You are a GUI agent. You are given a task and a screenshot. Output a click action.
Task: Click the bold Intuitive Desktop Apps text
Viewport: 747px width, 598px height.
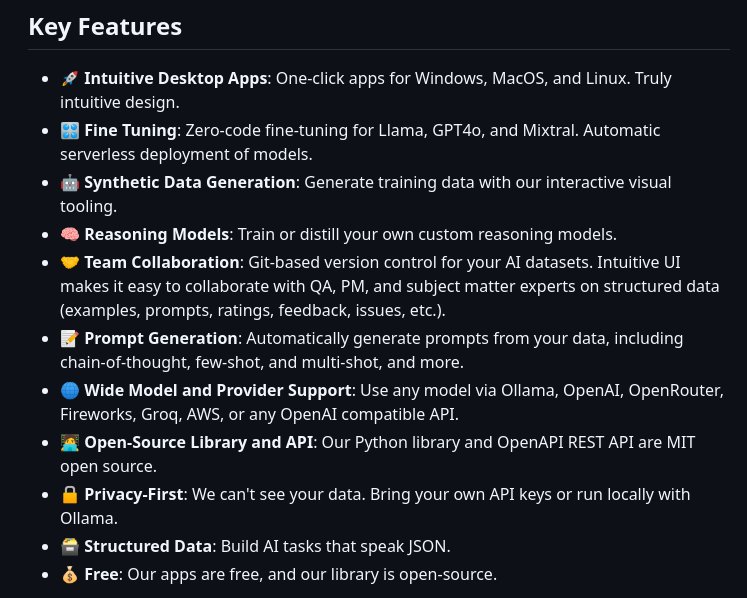click(x=175, y=78)
